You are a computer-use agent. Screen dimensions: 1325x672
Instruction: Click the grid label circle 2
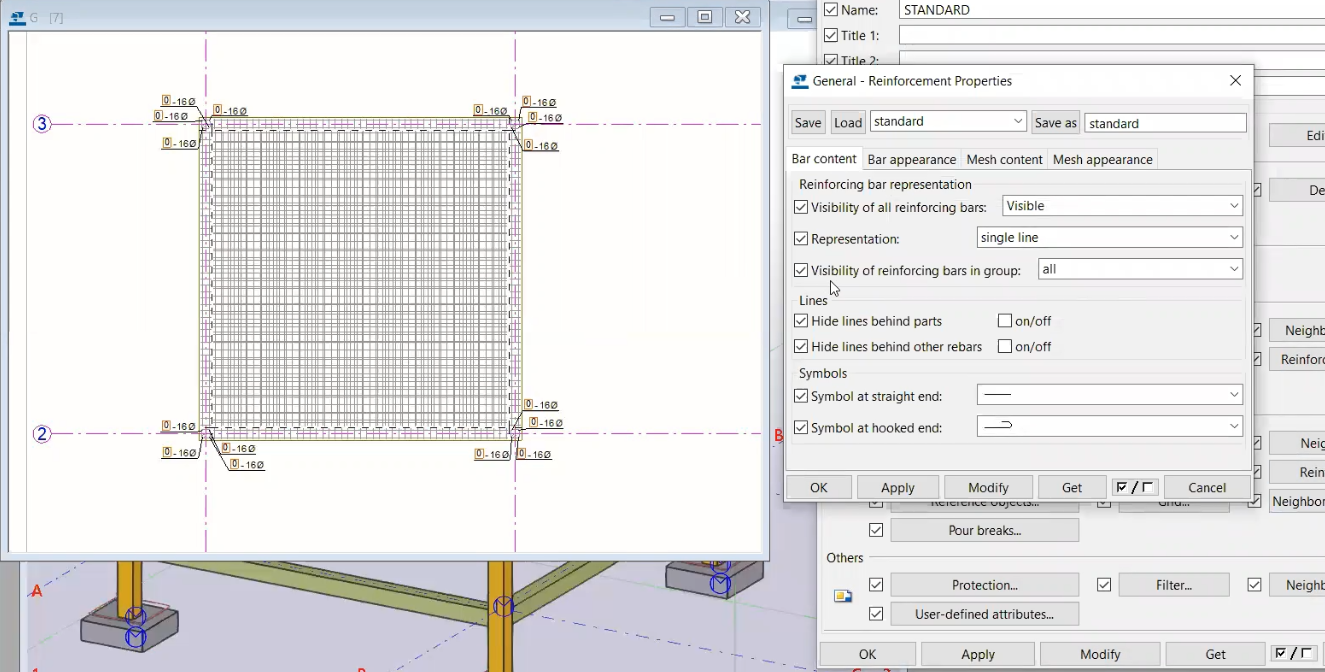point(42,434)
